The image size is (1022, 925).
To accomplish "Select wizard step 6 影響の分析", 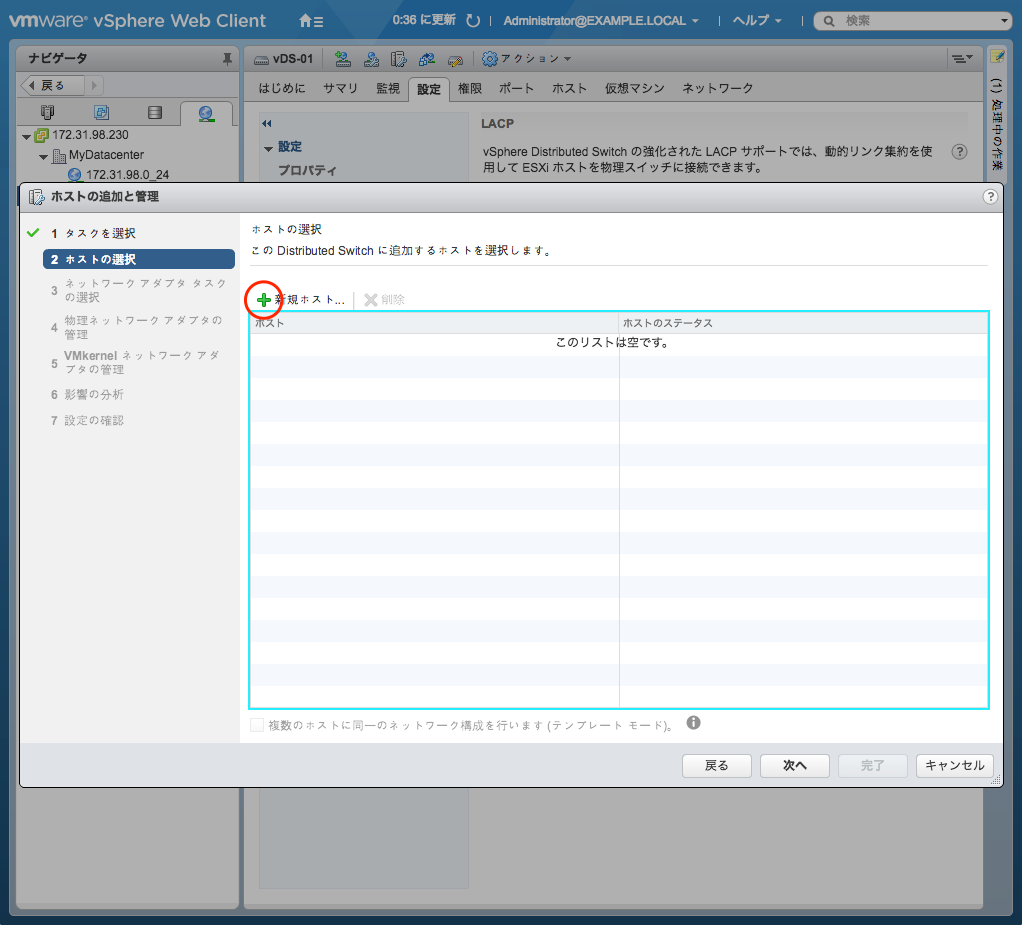I will click(87, 394).
